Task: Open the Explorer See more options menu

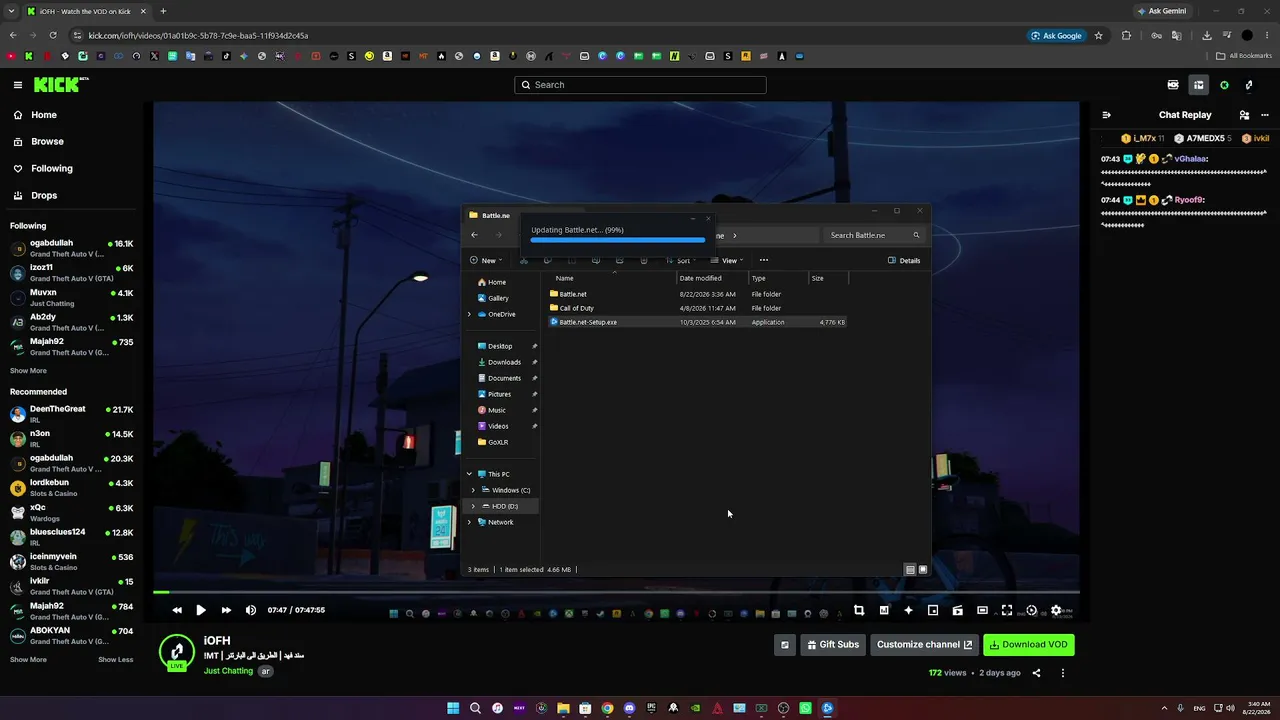Action: [764, 261]
